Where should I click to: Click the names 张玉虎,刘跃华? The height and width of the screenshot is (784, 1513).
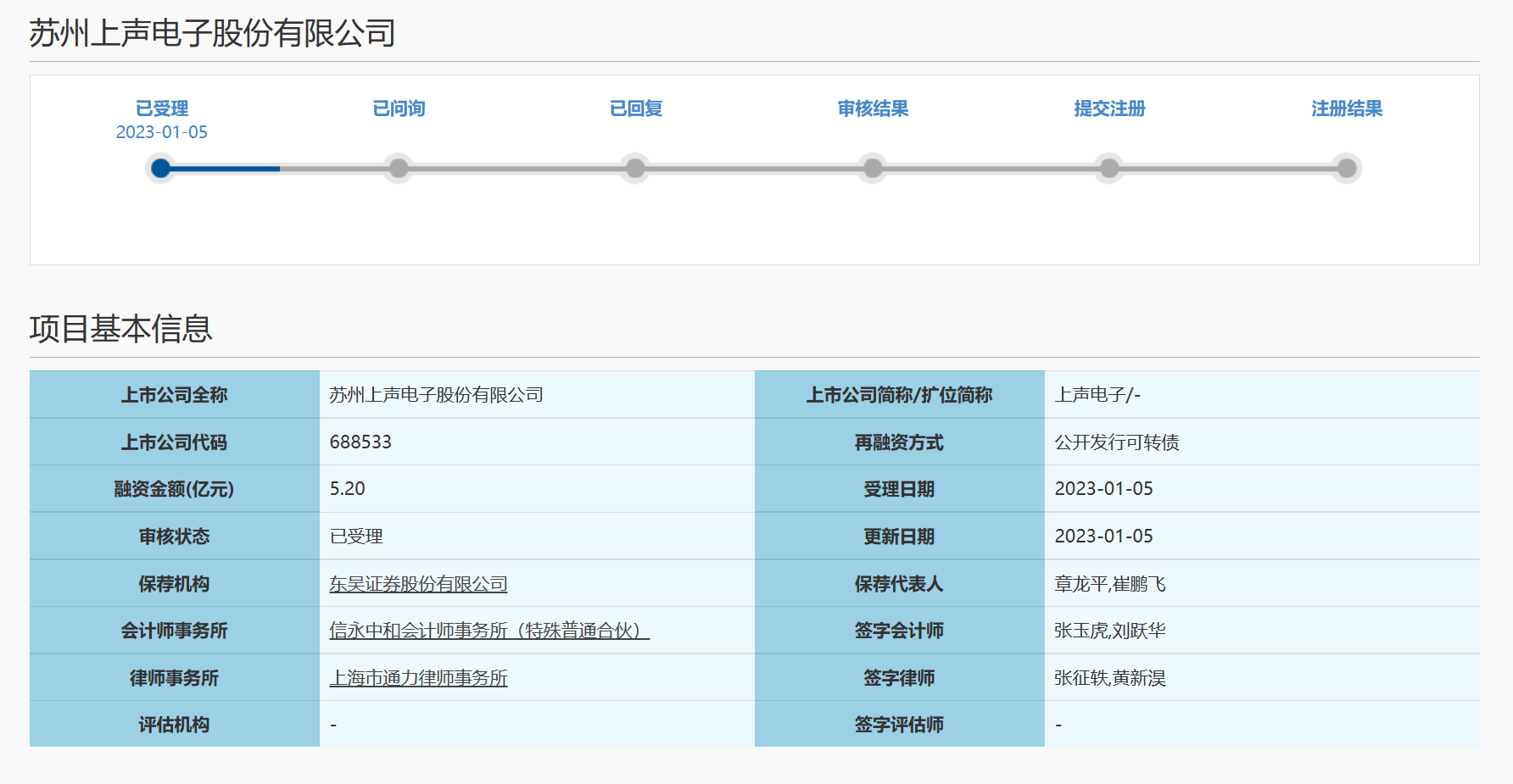[1110, 631]
